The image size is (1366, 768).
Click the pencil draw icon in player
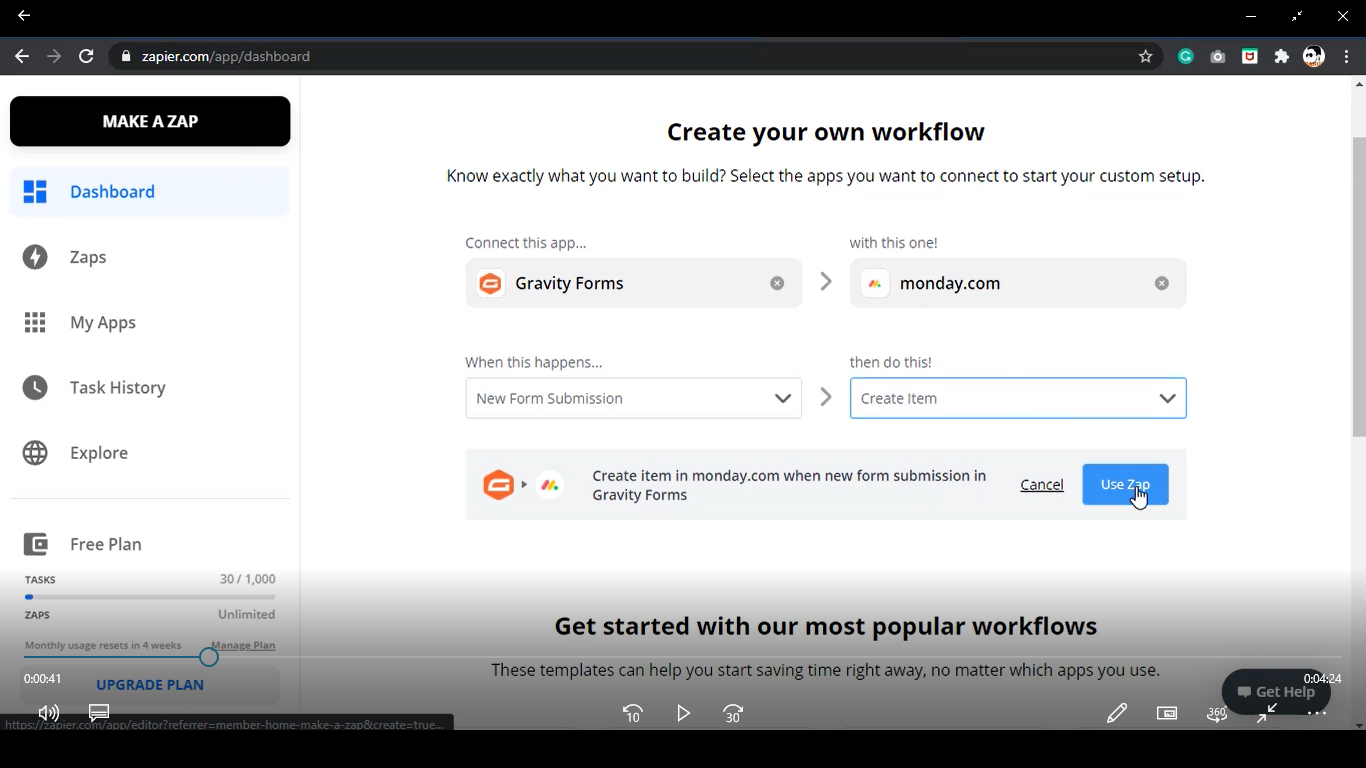click(1117, 713)
